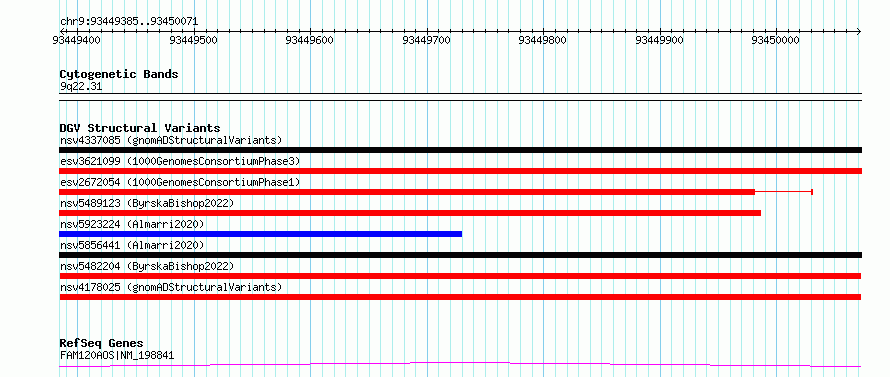Click the nsv4337085 black variant bar
890x377 pixels.
(460, 150)
